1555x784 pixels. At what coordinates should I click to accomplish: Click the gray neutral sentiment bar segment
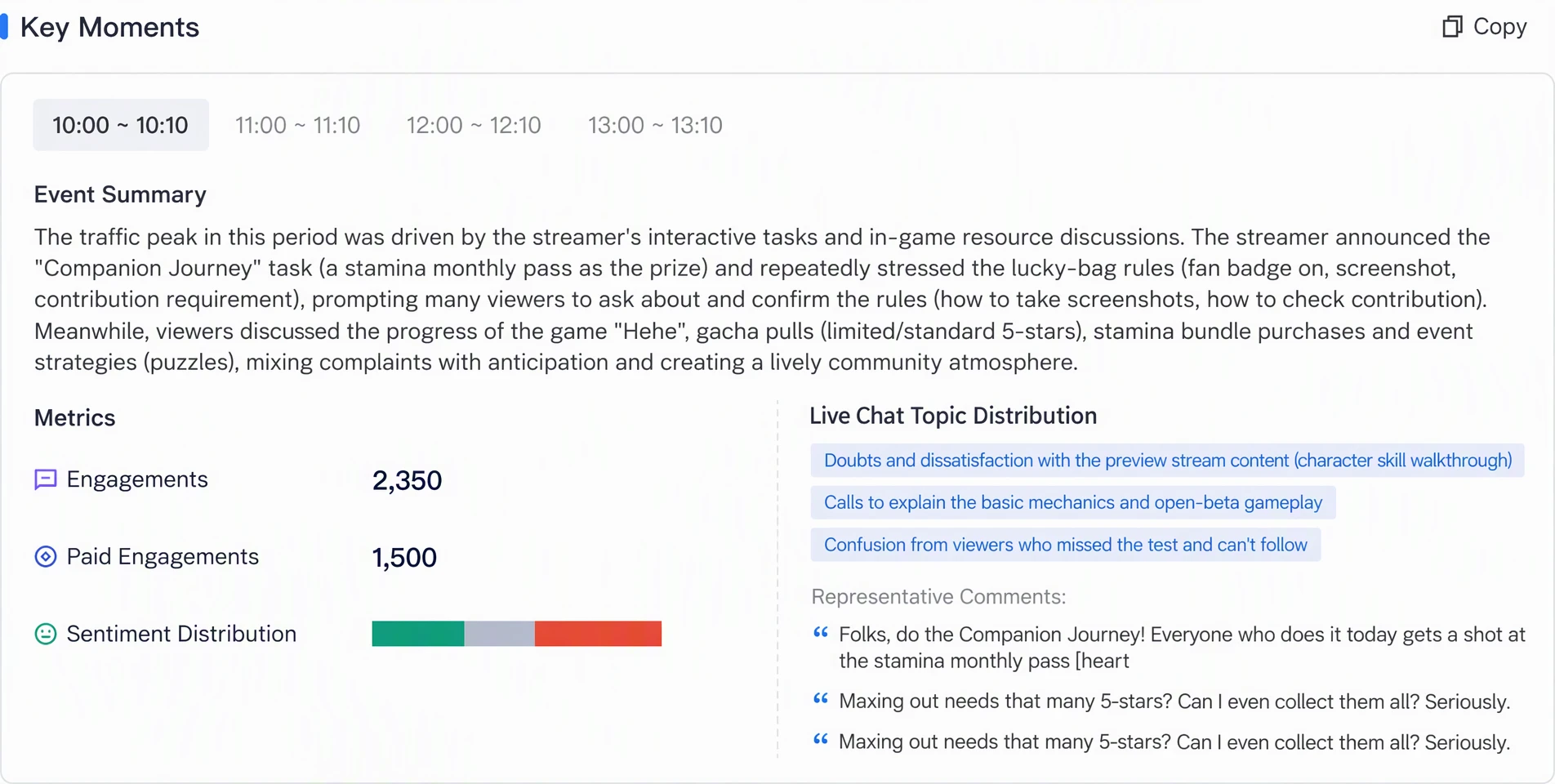[500, 634]
